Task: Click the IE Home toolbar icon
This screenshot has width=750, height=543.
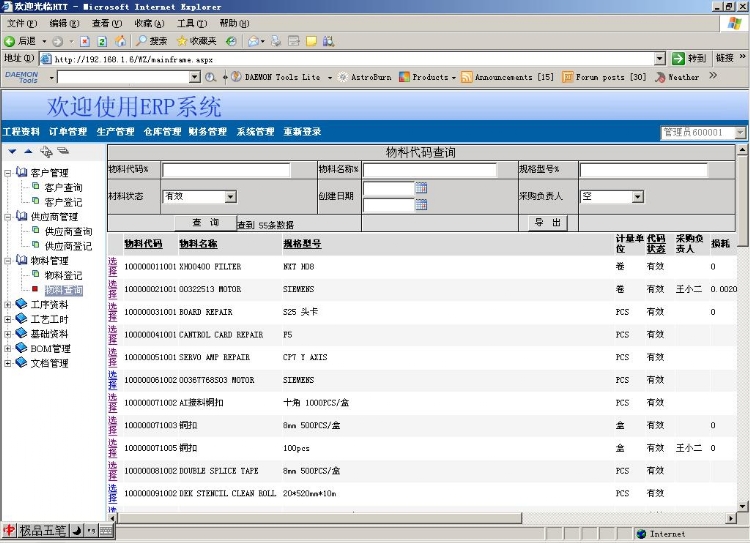Action: click(x=120, y=41)
